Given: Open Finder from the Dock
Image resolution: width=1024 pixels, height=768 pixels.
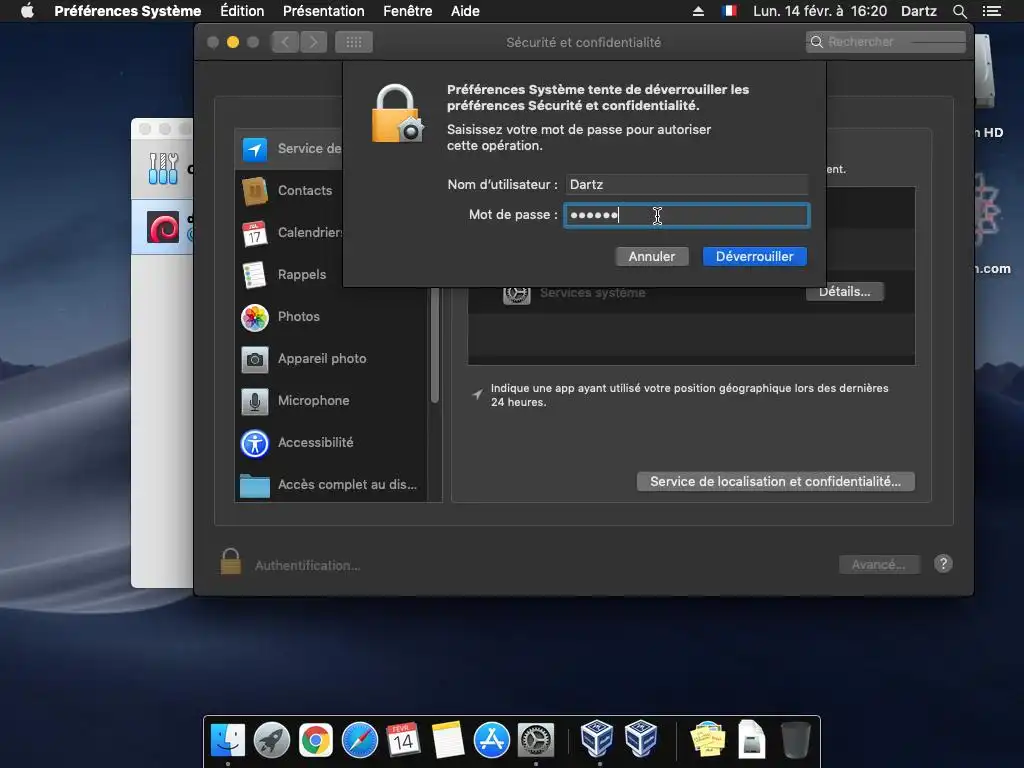Looking at the screenshot, I should 228,740.
